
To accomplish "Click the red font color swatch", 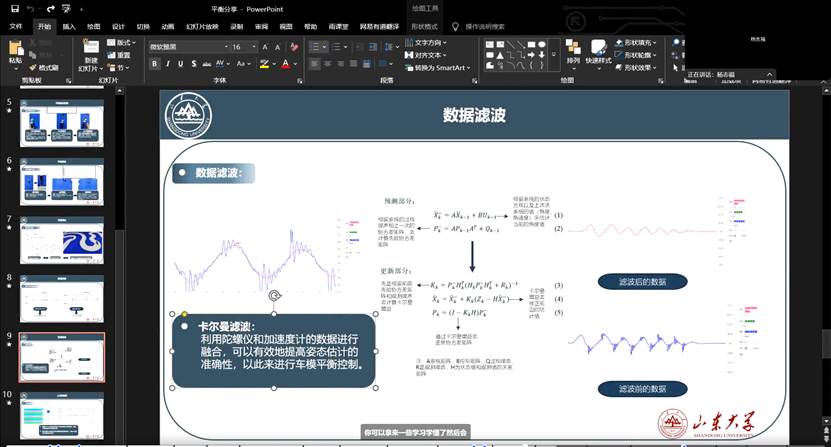I will [287, 64].
